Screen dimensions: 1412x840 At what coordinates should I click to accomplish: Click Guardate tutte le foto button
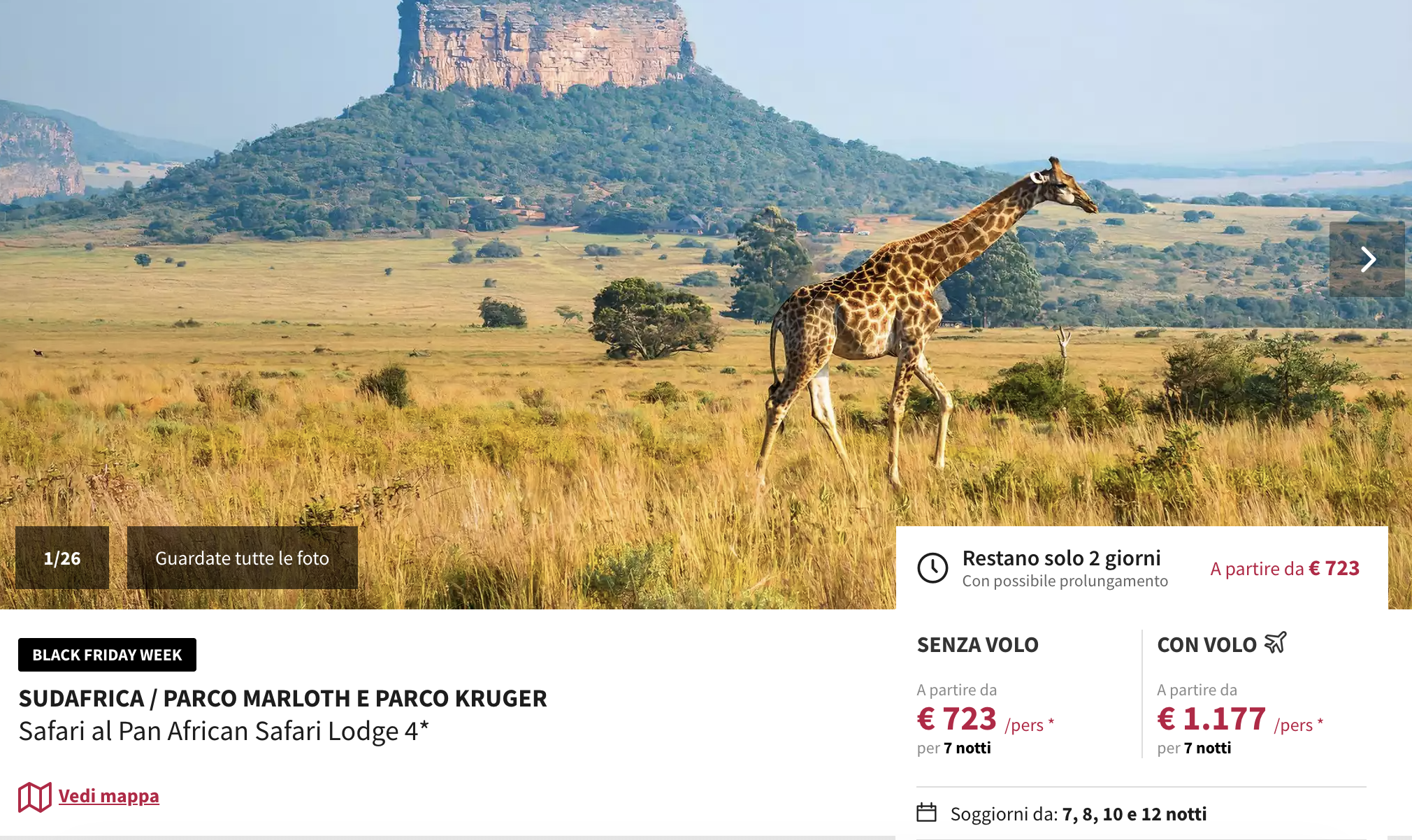(242, 558)
